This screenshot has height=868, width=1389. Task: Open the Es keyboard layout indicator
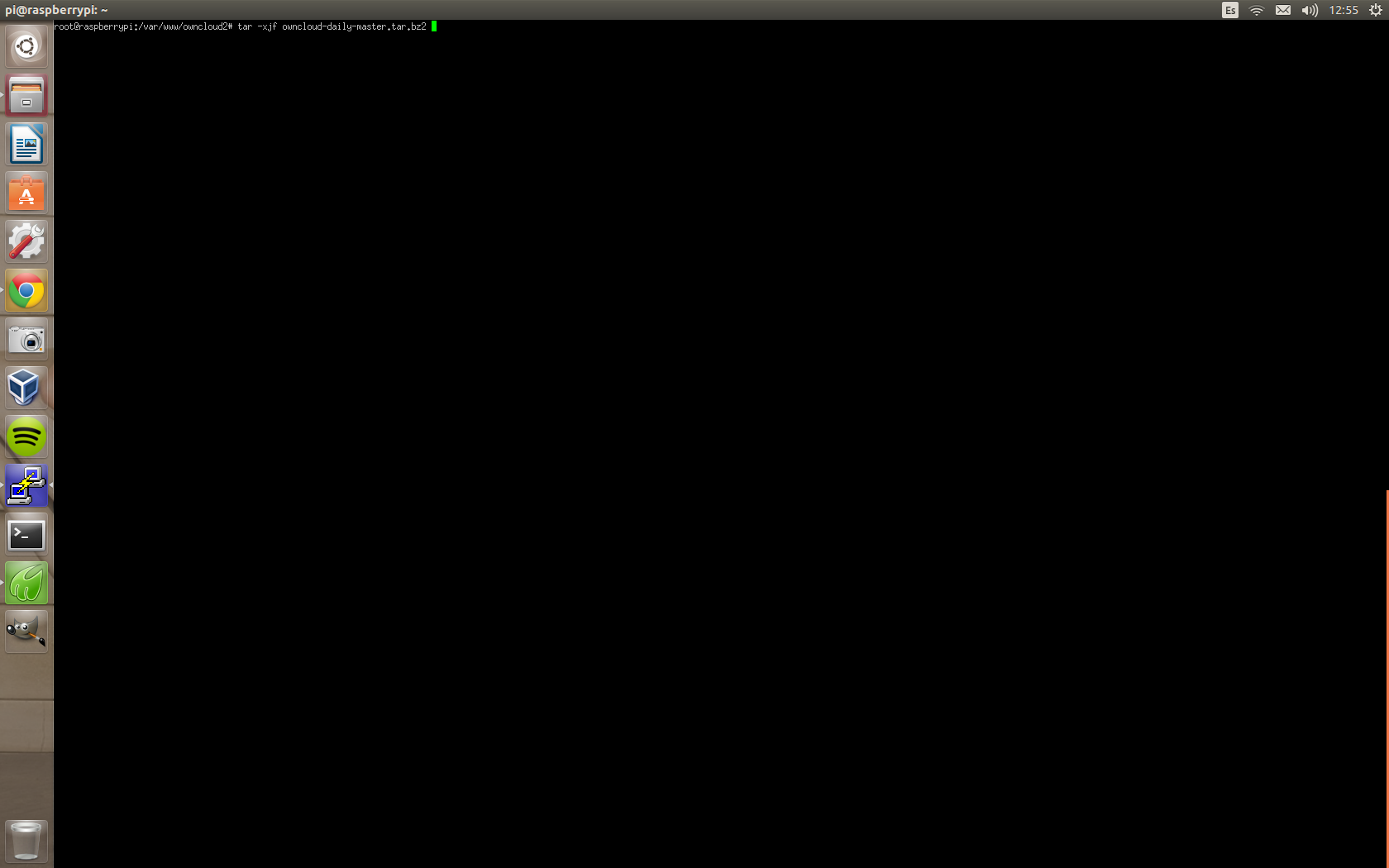[1230, 10]
